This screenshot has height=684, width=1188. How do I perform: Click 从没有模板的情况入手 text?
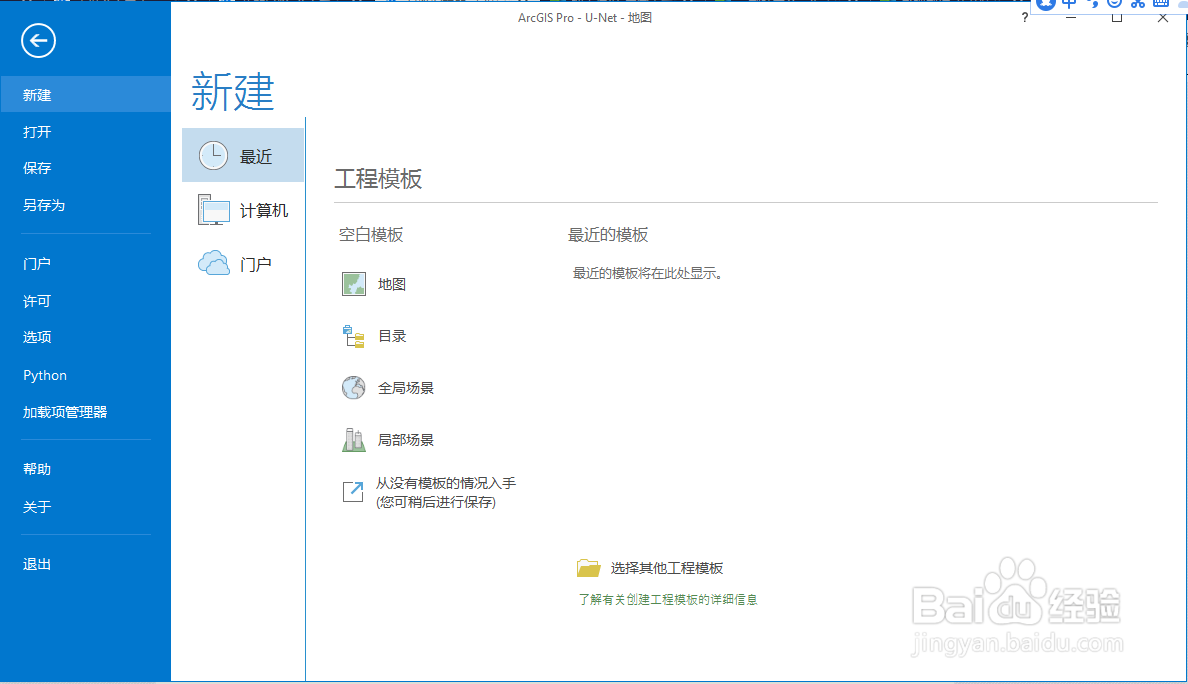(x=446, y=483)
